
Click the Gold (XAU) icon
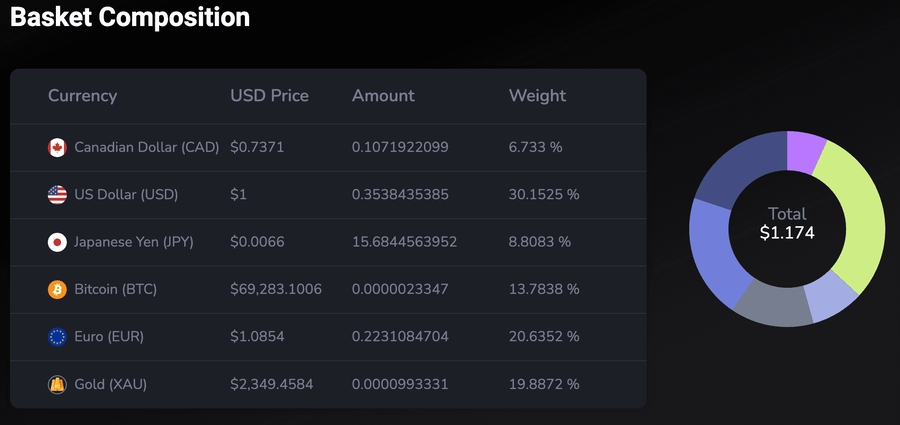click(x=57, y=384)
